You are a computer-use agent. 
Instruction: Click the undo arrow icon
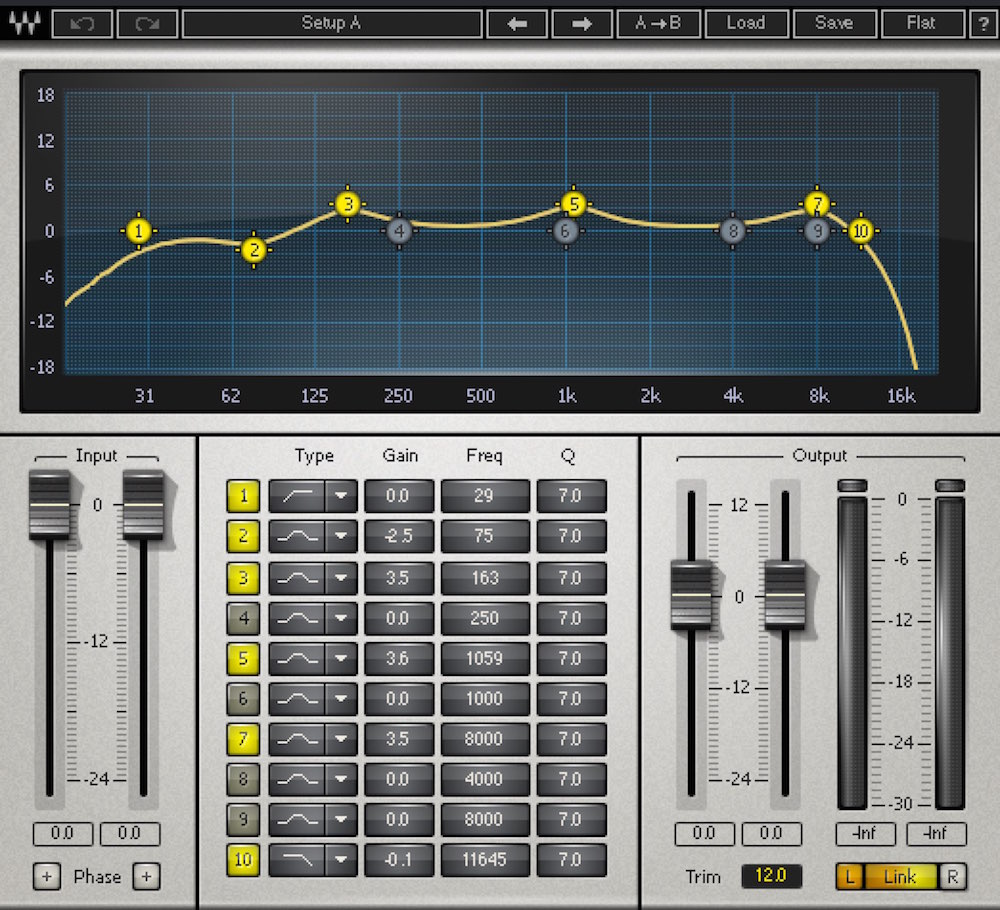tap(82, 24)
